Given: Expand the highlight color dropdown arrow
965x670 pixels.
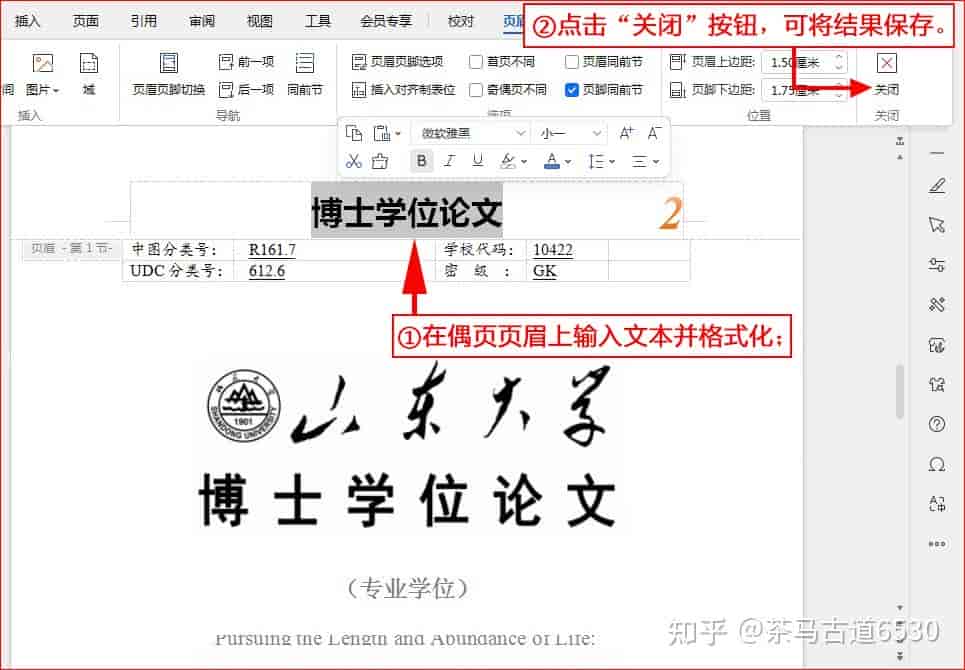Looking at the screenshot, I should [x=524, y=162].
